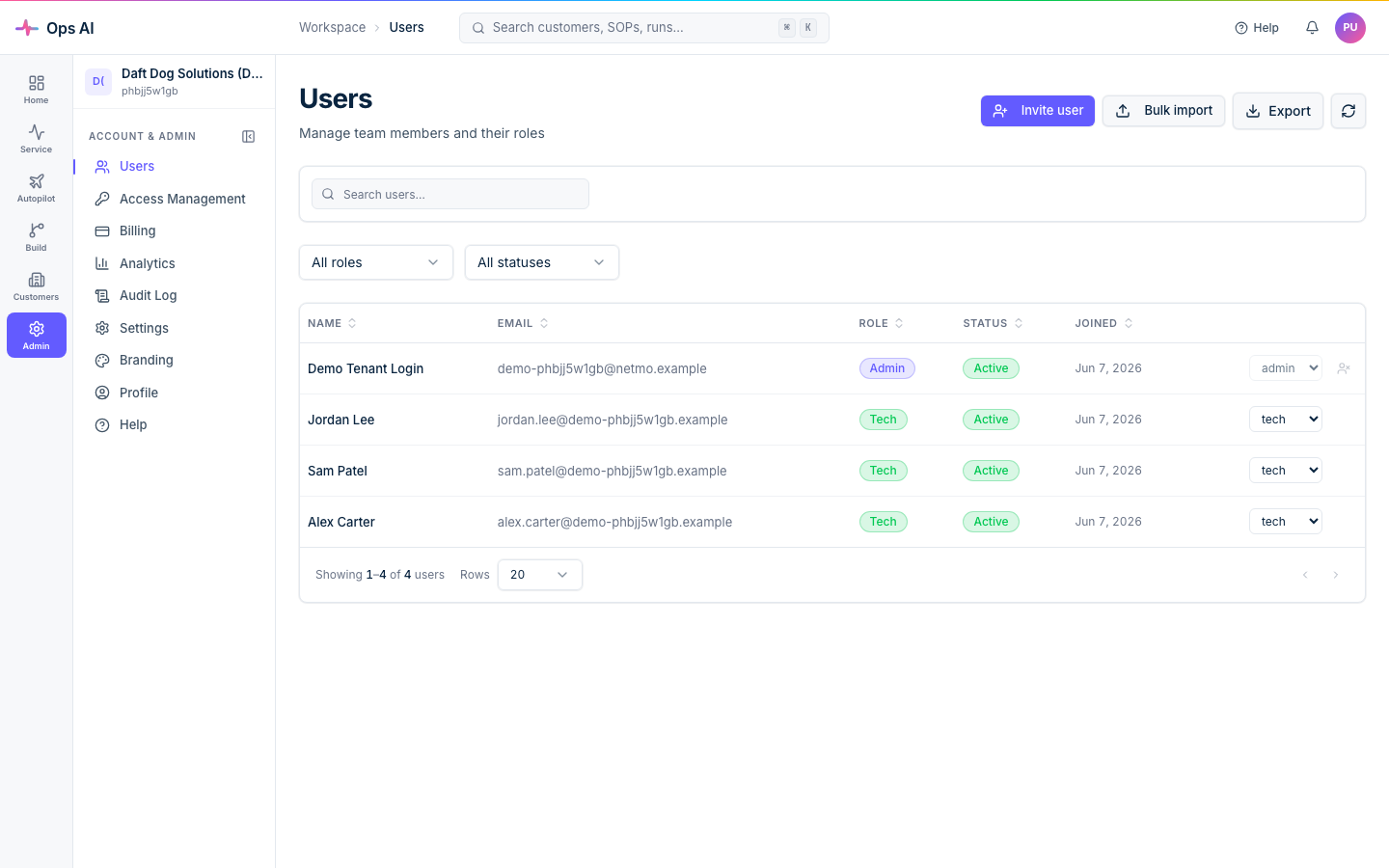Open the Home section in left rail
The image size is (1389, 868).
tap(36, 90)
